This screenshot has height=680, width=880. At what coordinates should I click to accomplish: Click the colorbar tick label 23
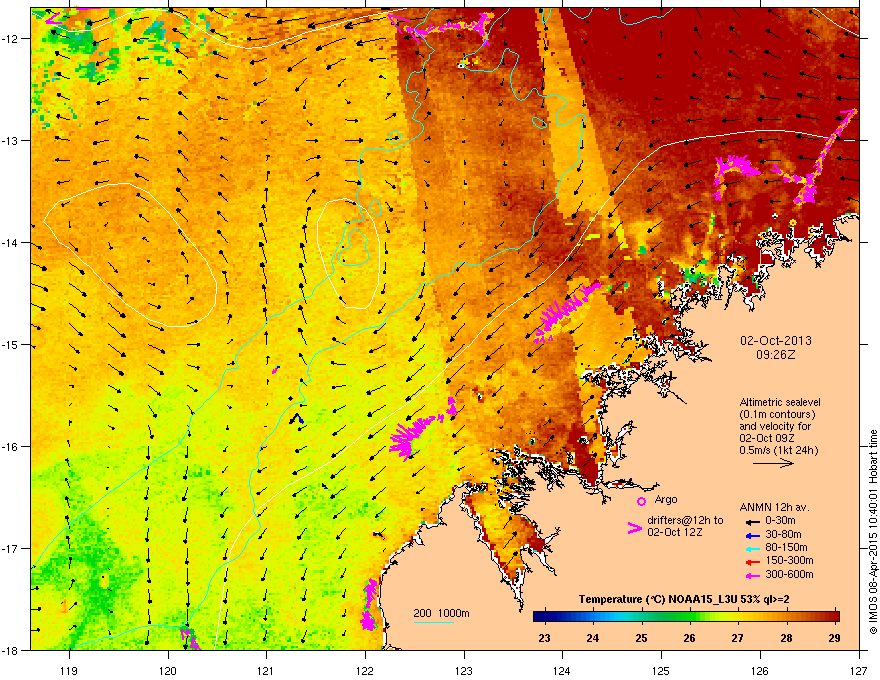544,638
